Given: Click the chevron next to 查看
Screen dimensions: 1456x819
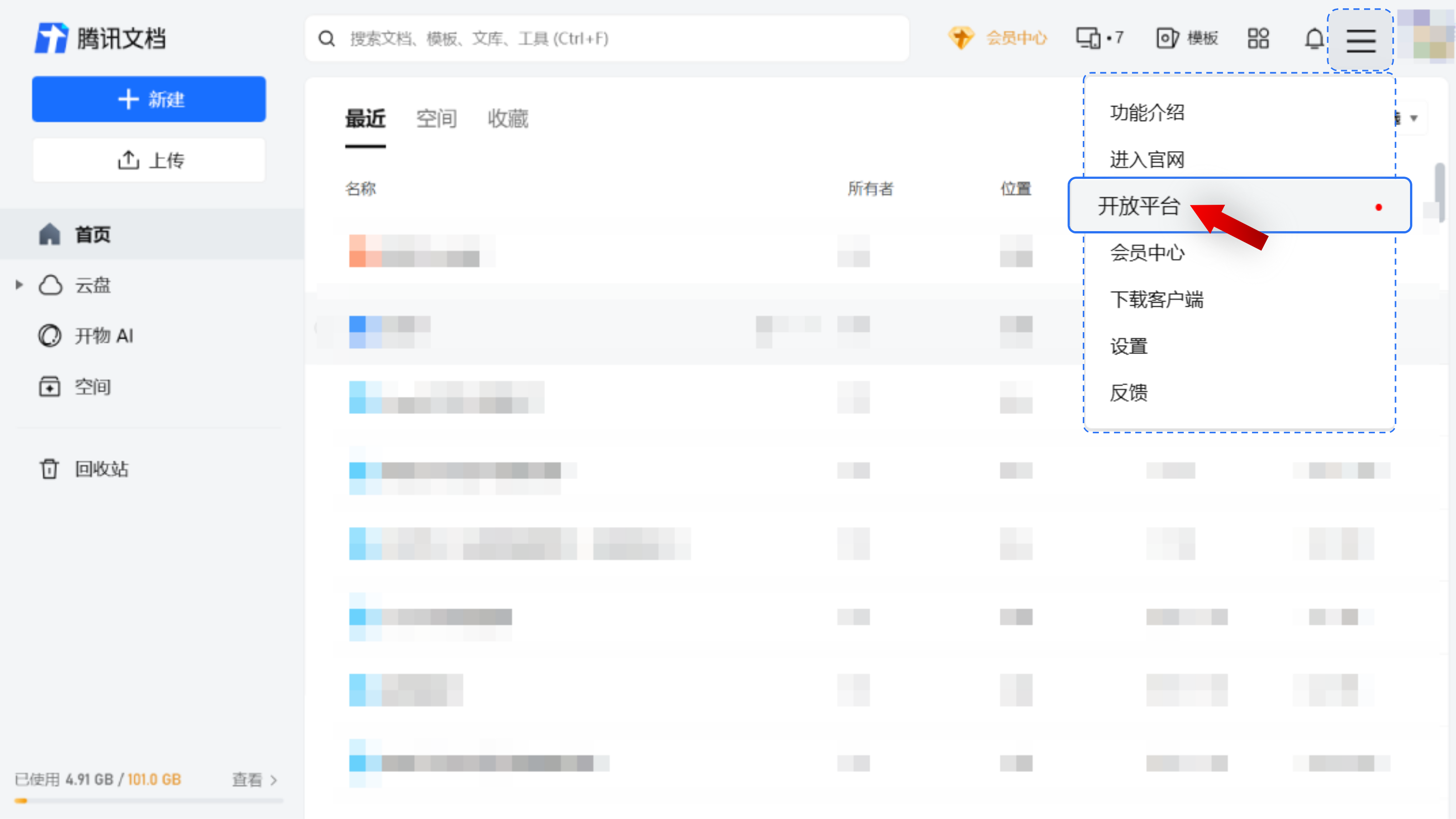Looking at the screenshot, I should click(x=274, y=780).
